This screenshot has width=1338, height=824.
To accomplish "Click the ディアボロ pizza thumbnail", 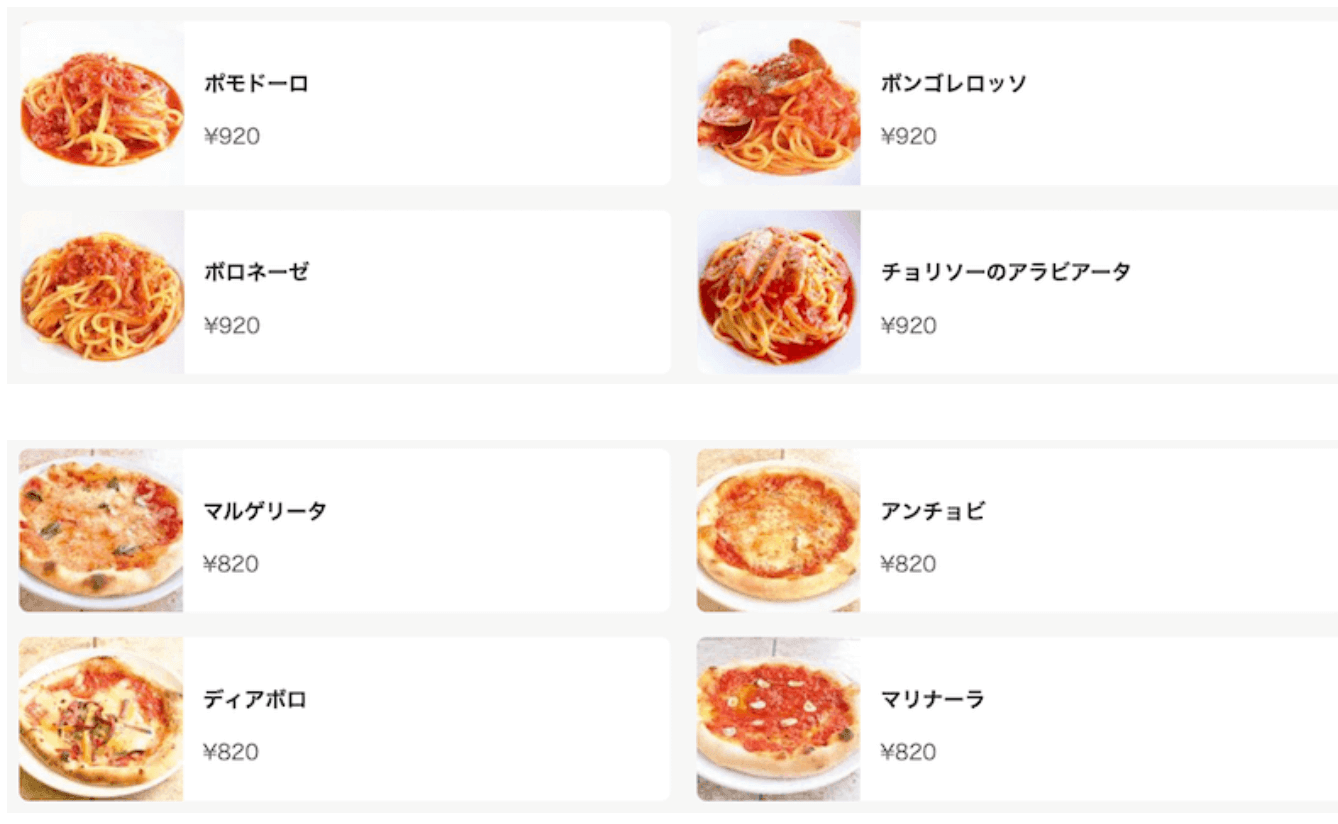I will [101, 719].
